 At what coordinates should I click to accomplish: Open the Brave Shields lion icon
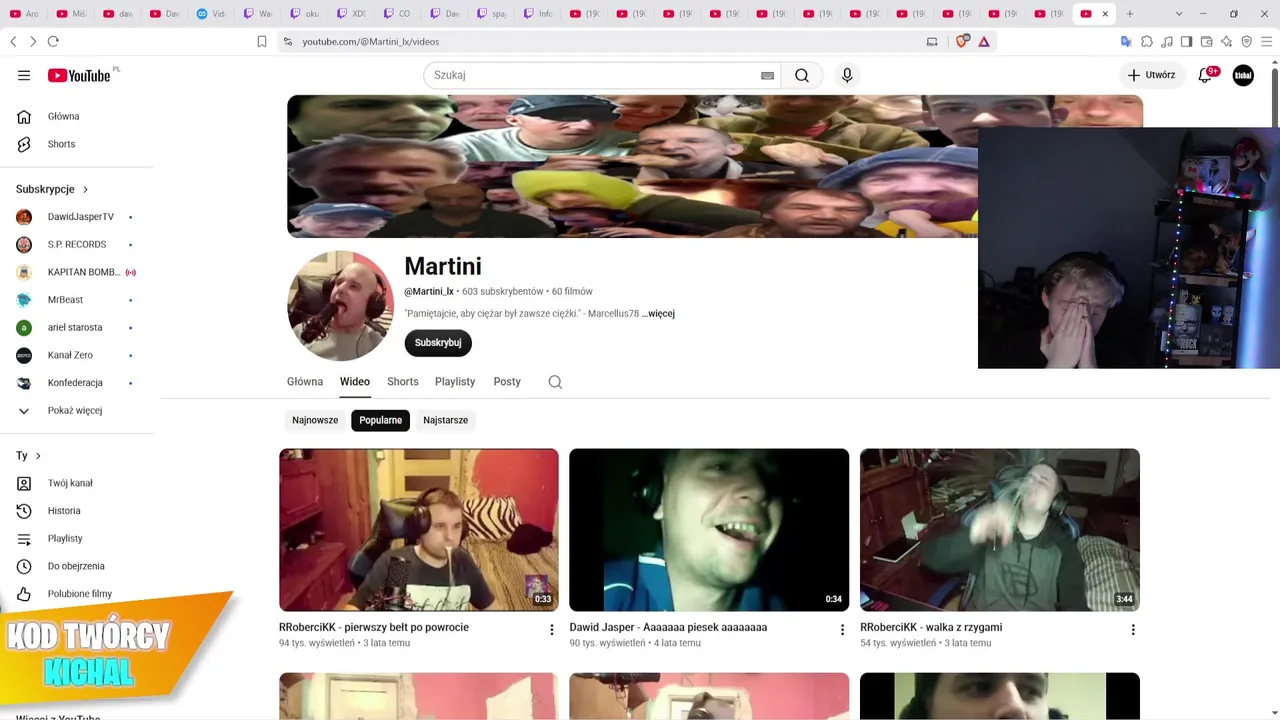963,41
